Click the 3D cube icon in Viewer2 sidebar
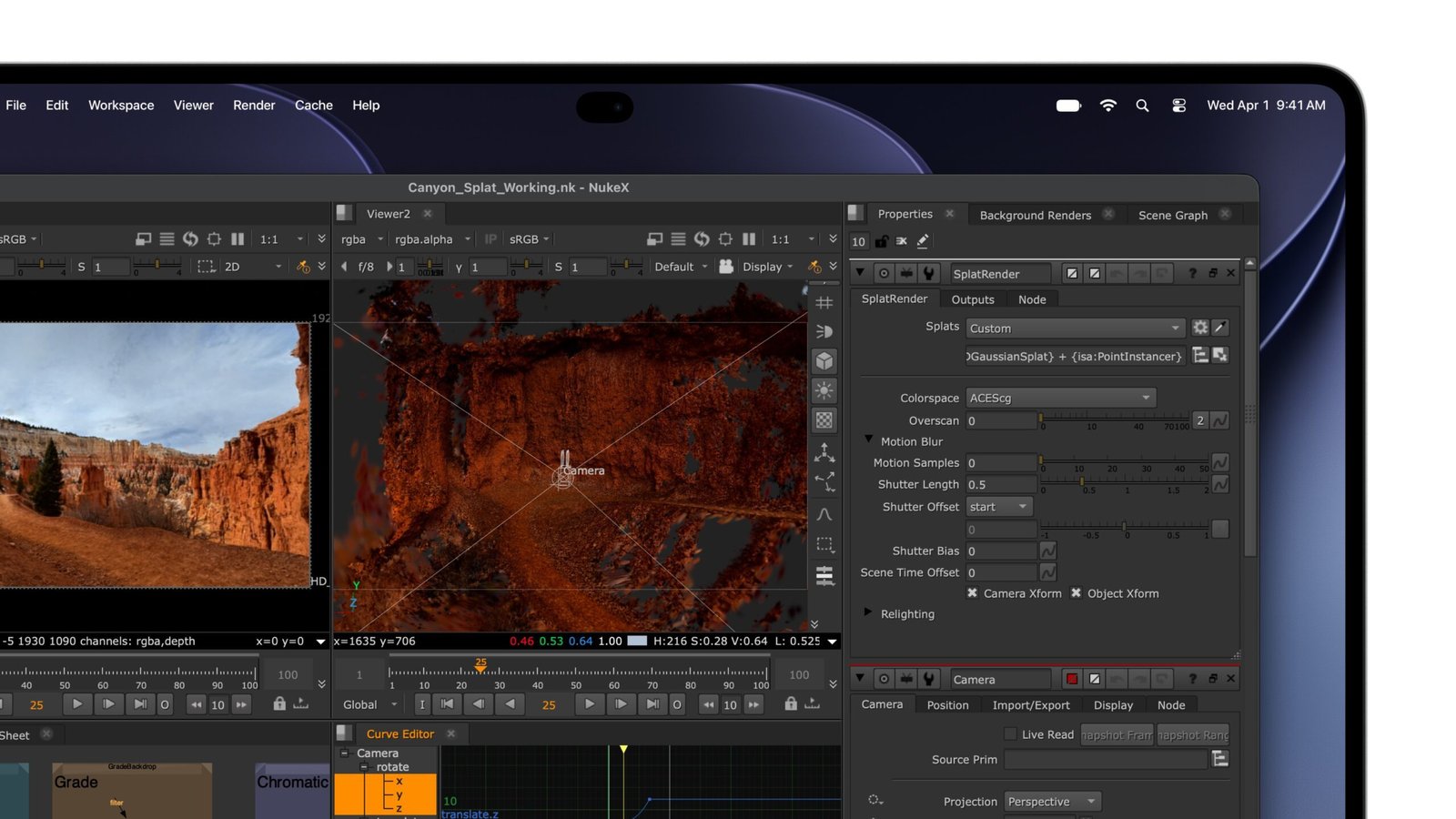Image resolution: width=1456 pixels, height=819 pixels. [x=824, y=361]
